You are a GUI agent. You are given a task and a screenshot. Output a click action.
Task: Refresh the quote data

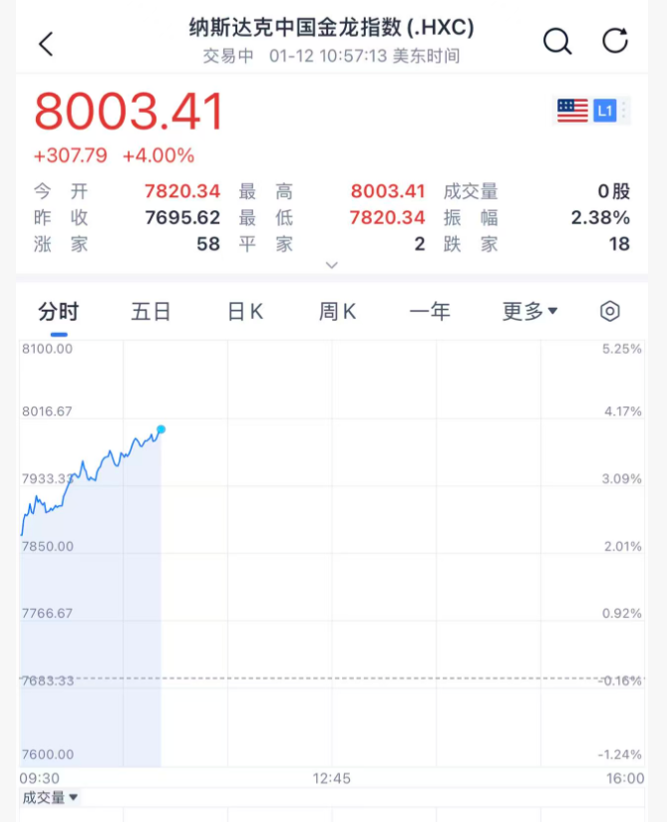coord(615,41)
